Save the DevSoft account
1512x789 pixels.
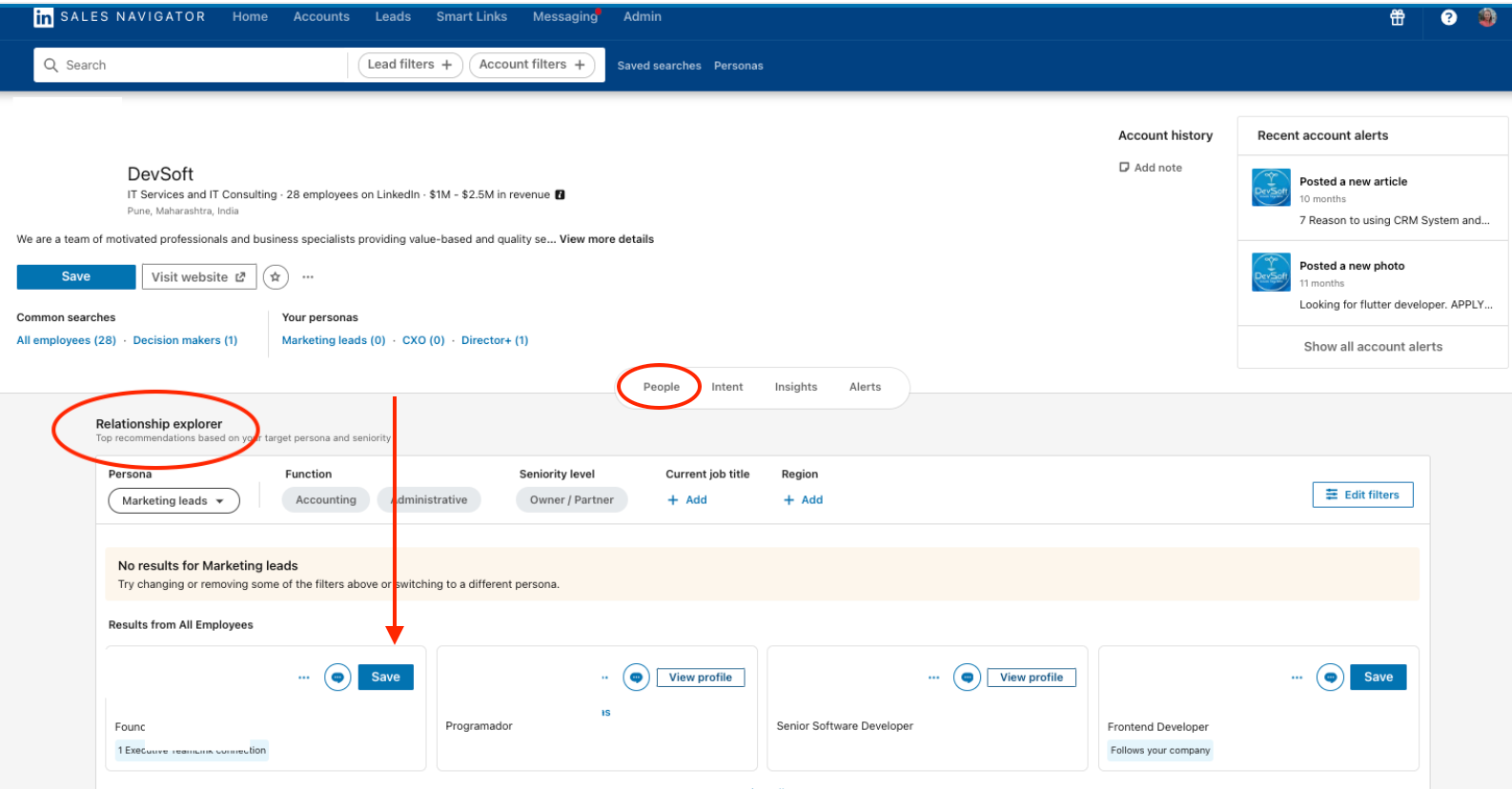tap(76, 277)
